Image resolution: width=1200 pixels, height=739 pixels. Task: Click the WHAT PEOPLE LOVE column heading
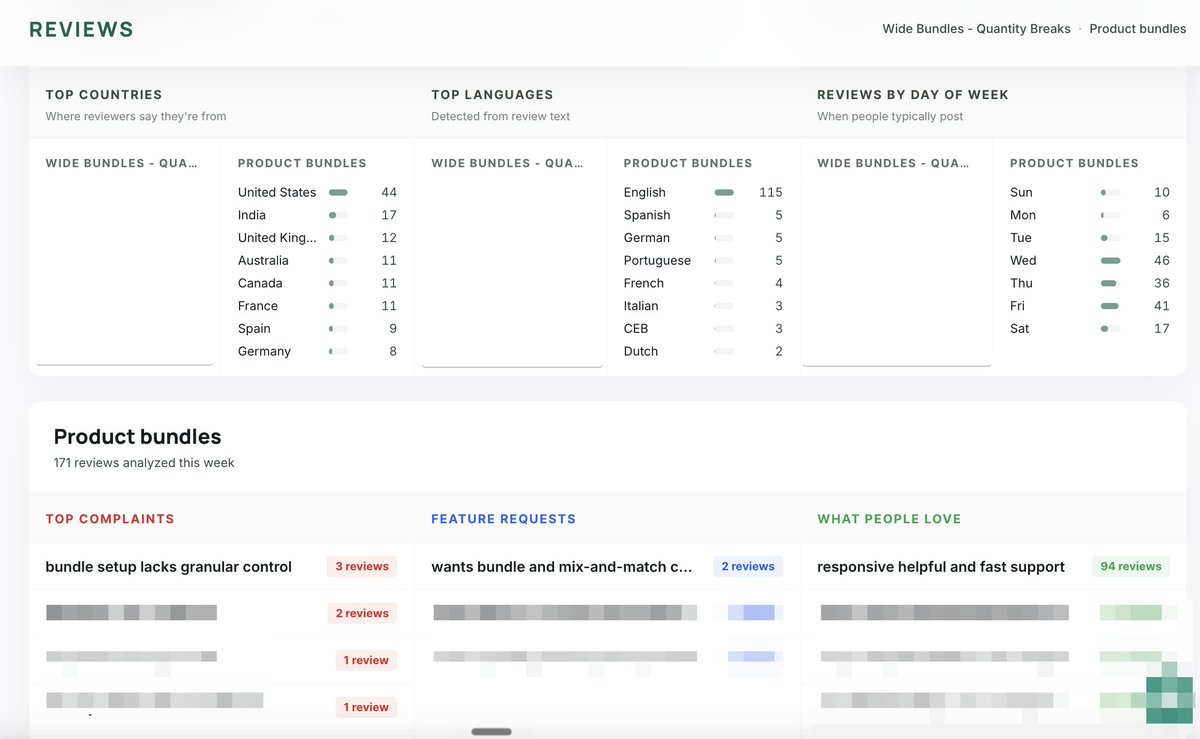pyautogui.click(x=889, y=519)
